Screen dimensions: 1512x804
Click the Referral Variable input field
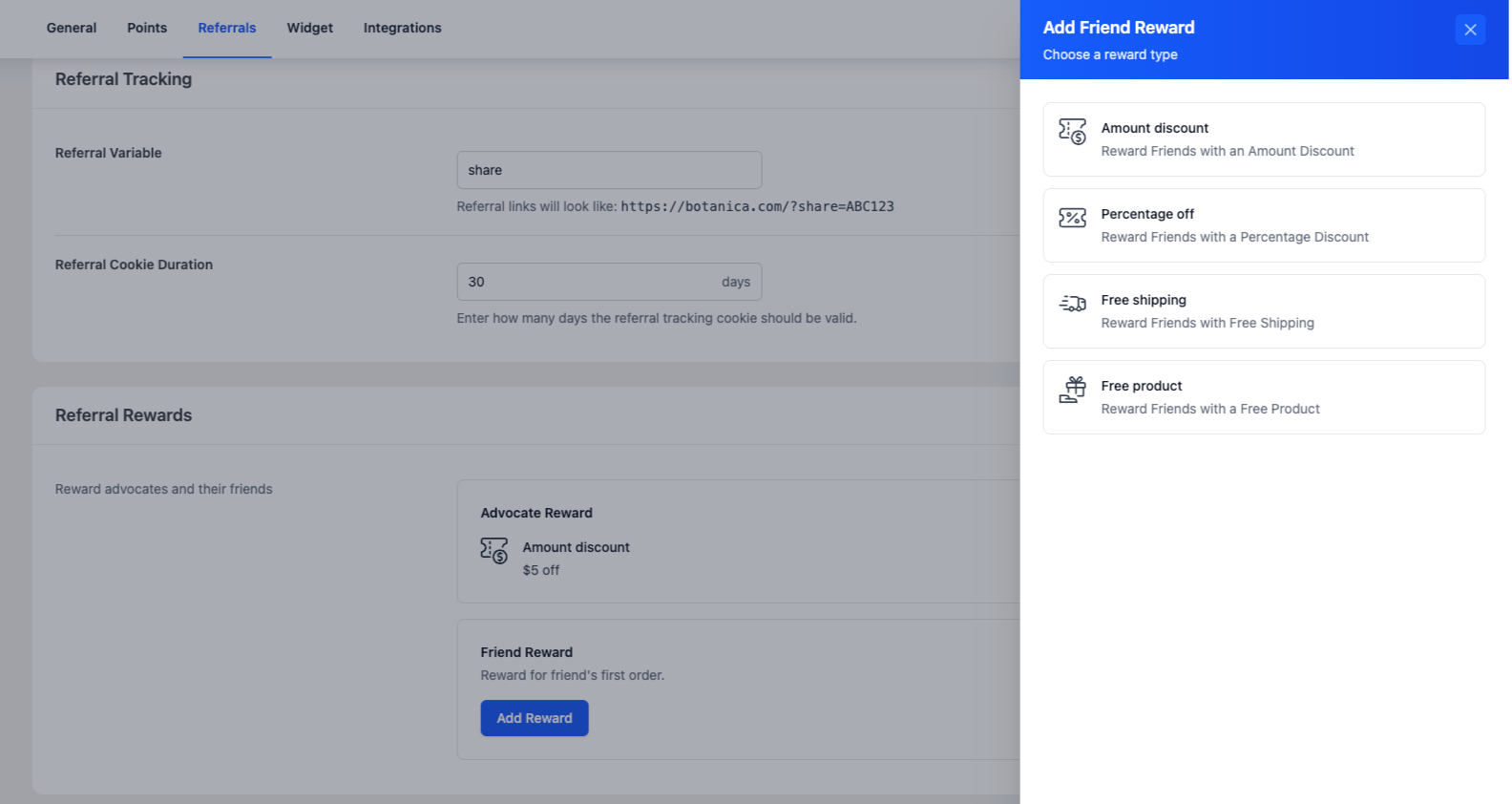(x=609, y=170)
